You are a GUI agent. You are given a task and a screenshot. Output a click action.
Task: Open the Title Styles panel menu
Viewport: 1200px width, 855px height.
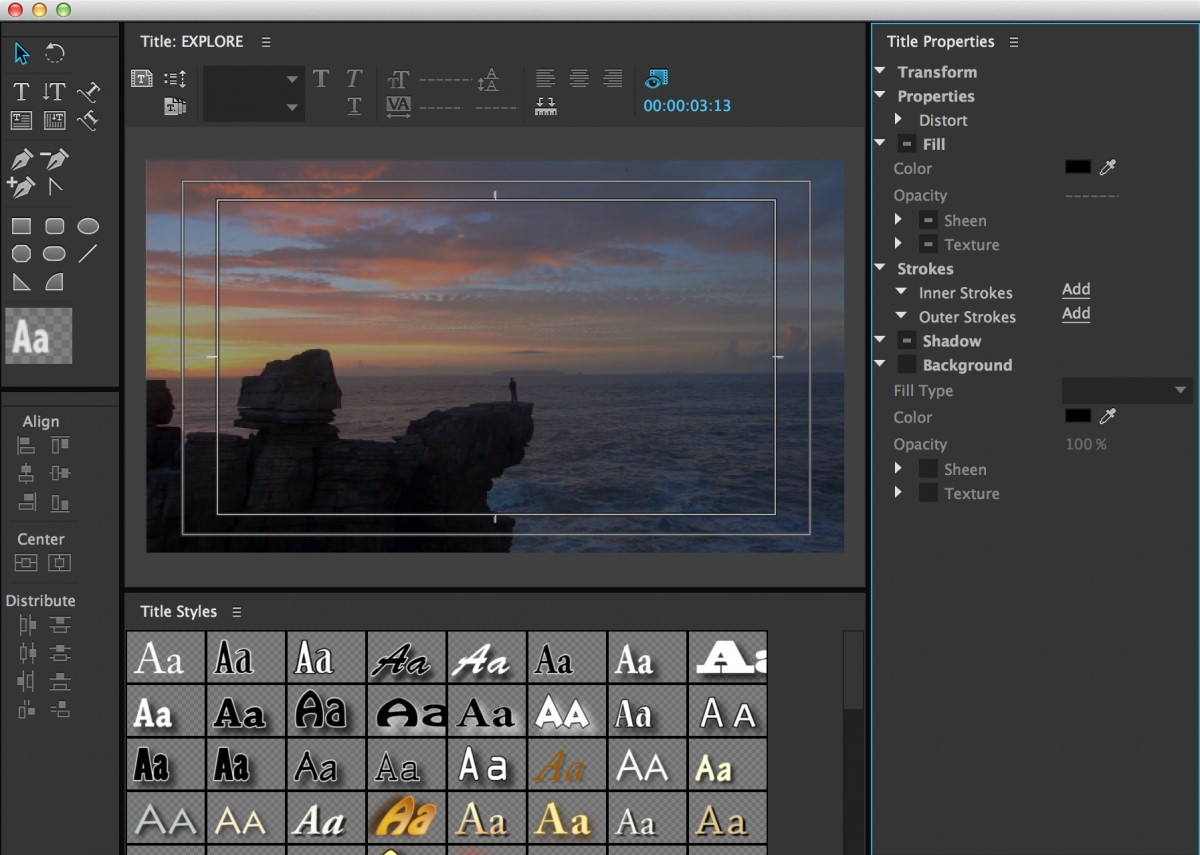click(x=237, y=611)
